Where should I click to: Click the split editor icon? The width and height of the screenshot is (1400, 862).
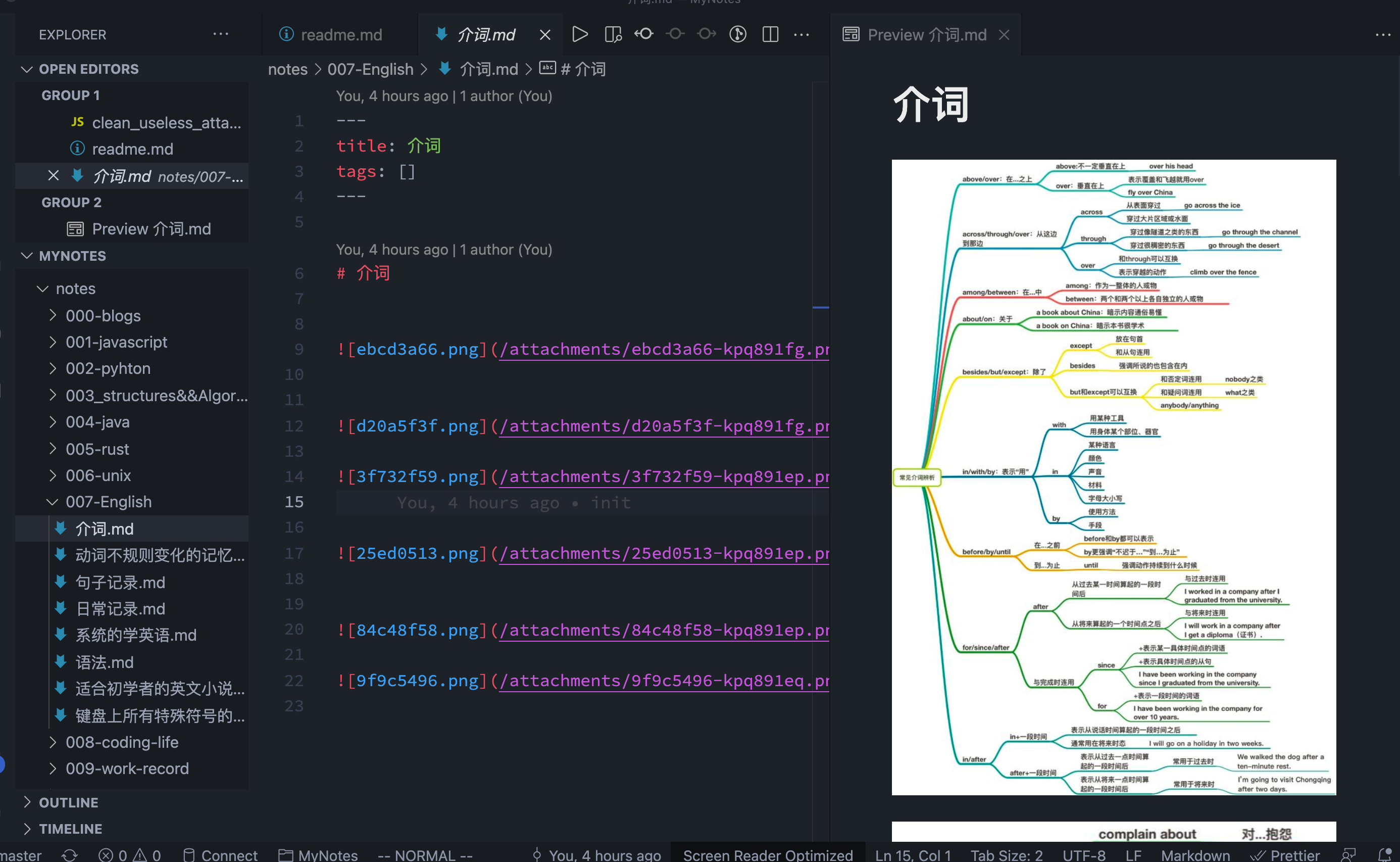(x=770, y=34)
